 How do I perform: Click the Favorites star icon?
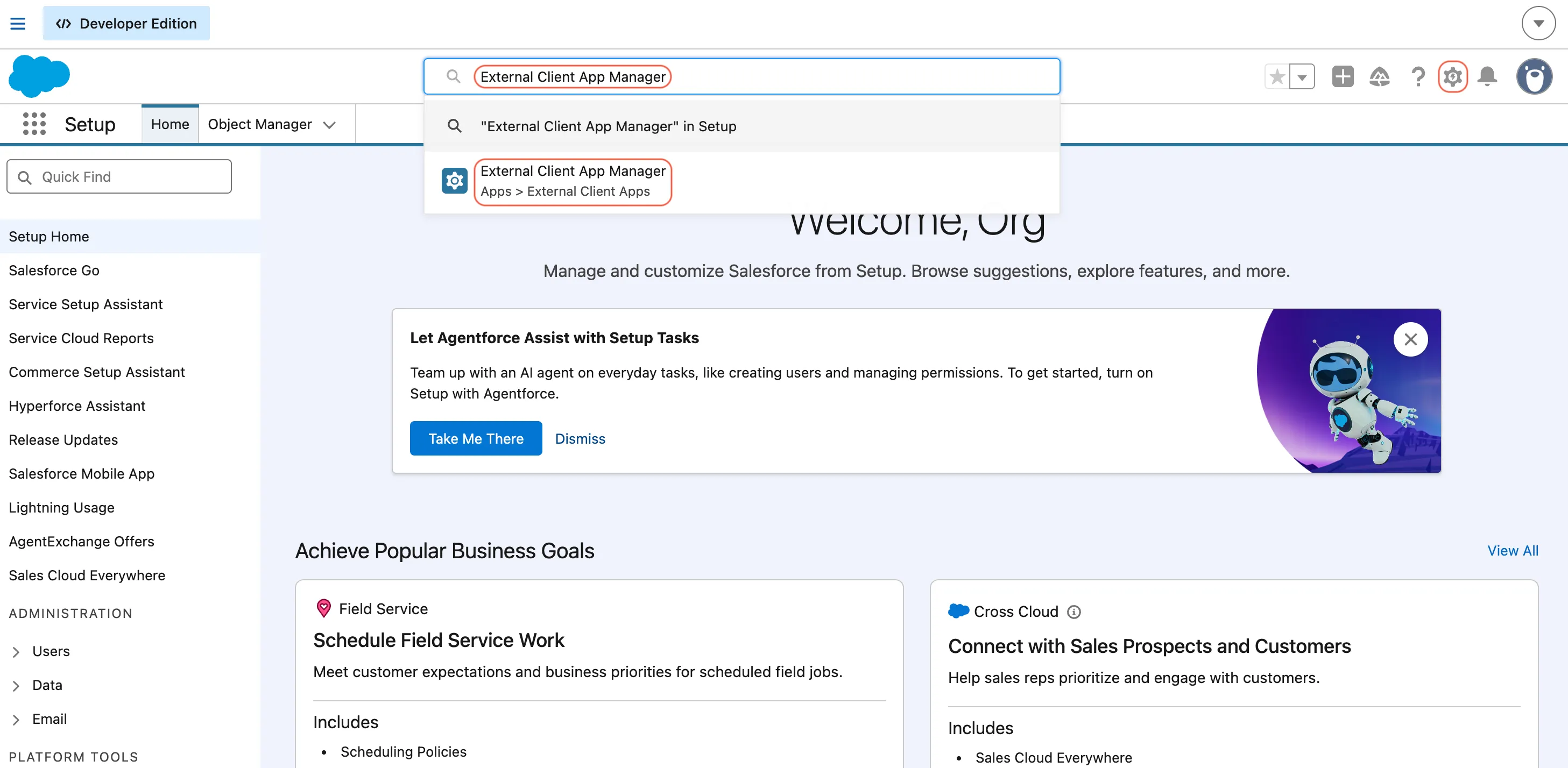pyautogui.click(x=1277, y=77)
